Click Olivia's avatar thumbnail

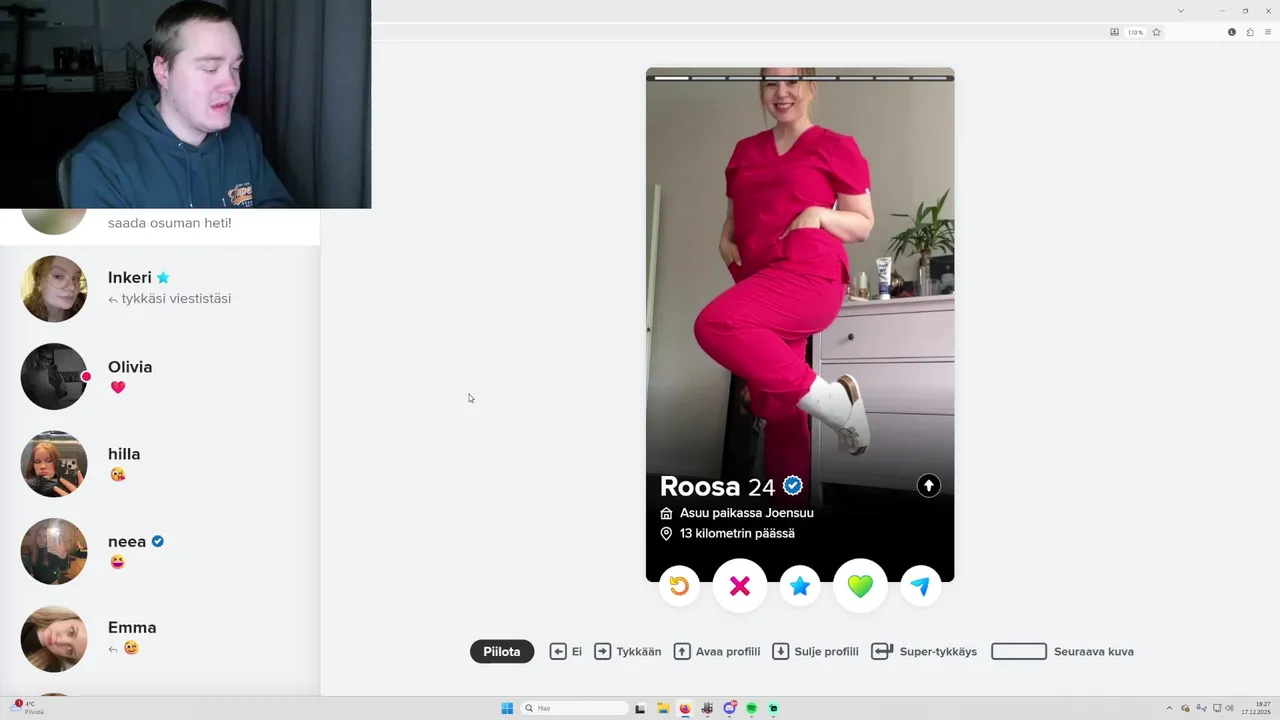click(x=54, y=376)
